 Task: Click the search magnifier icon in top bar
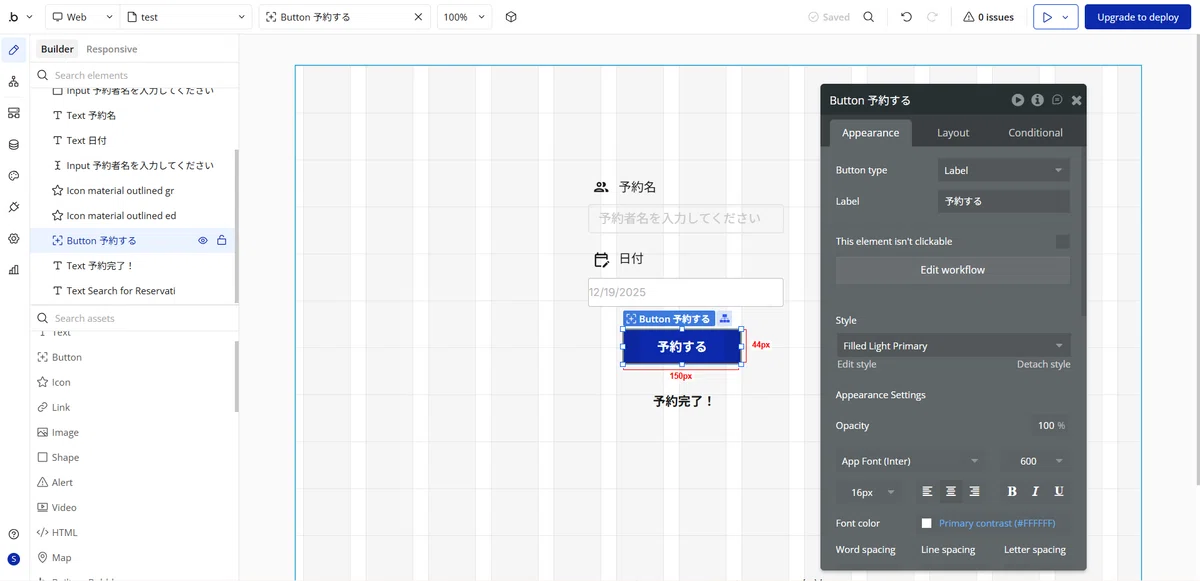(x=868, y=17)
